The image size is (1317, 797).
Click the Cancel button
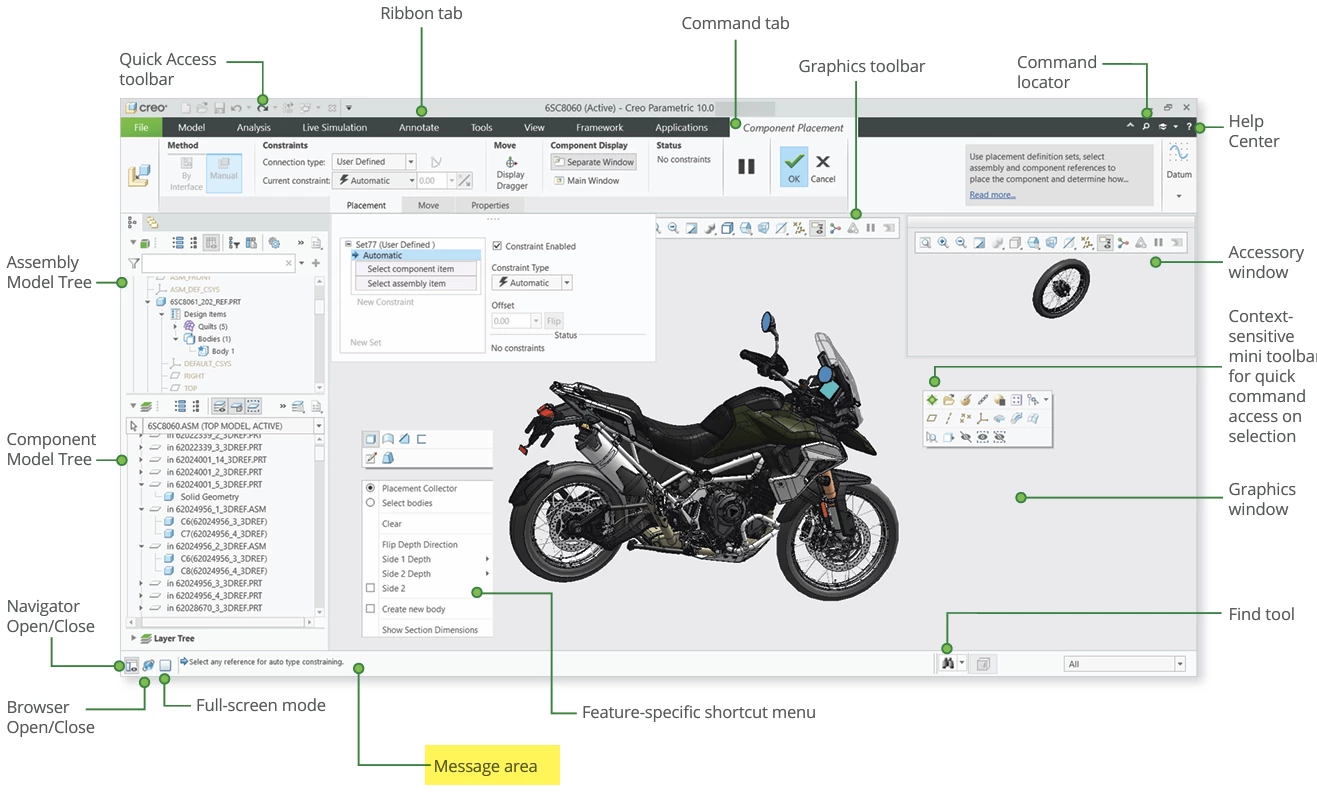pyautogui.click(x=823, y=167)
